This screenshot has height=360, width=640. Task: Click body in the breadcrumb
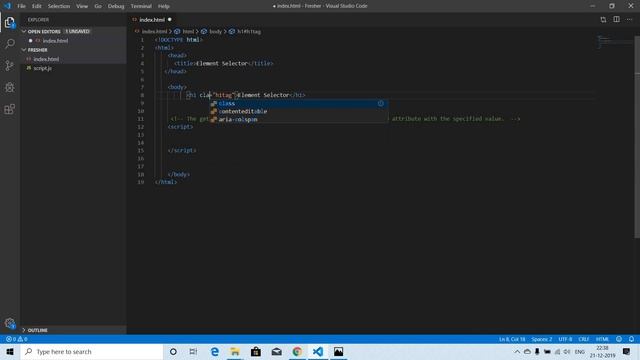[x=215, y=31]
